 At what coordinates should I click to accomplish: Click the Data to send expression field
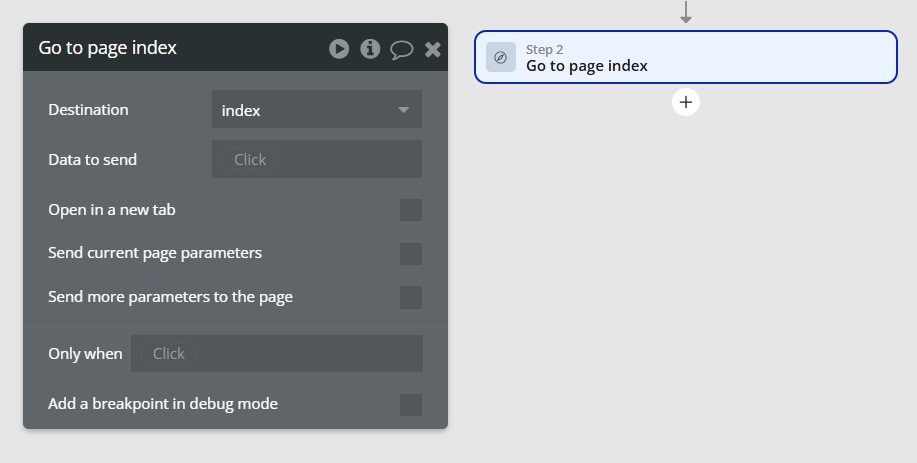click(317, 159)
